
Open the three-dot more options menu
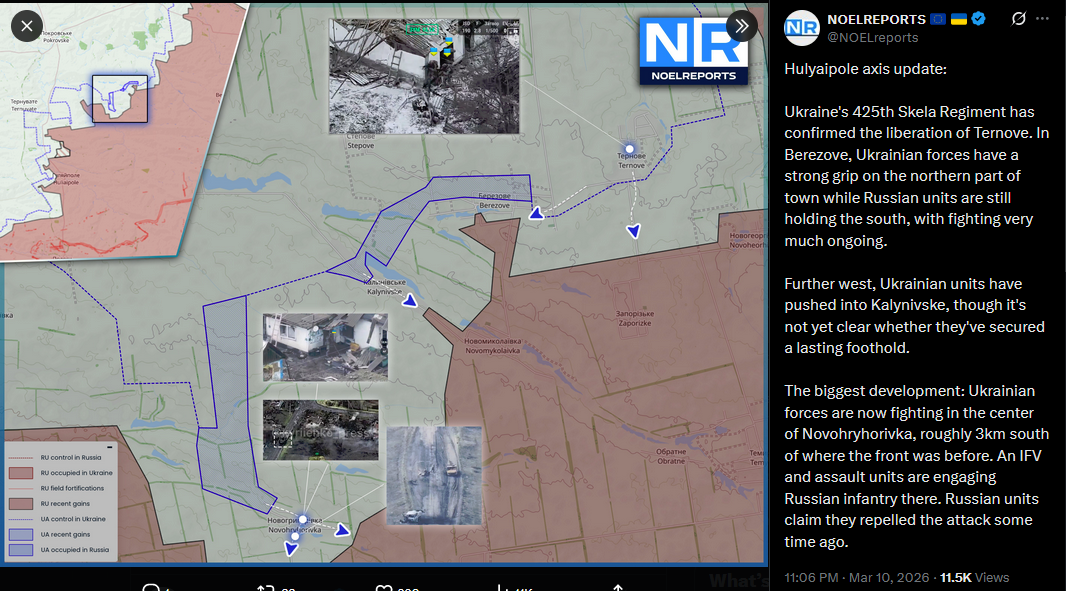[1042, 19]
